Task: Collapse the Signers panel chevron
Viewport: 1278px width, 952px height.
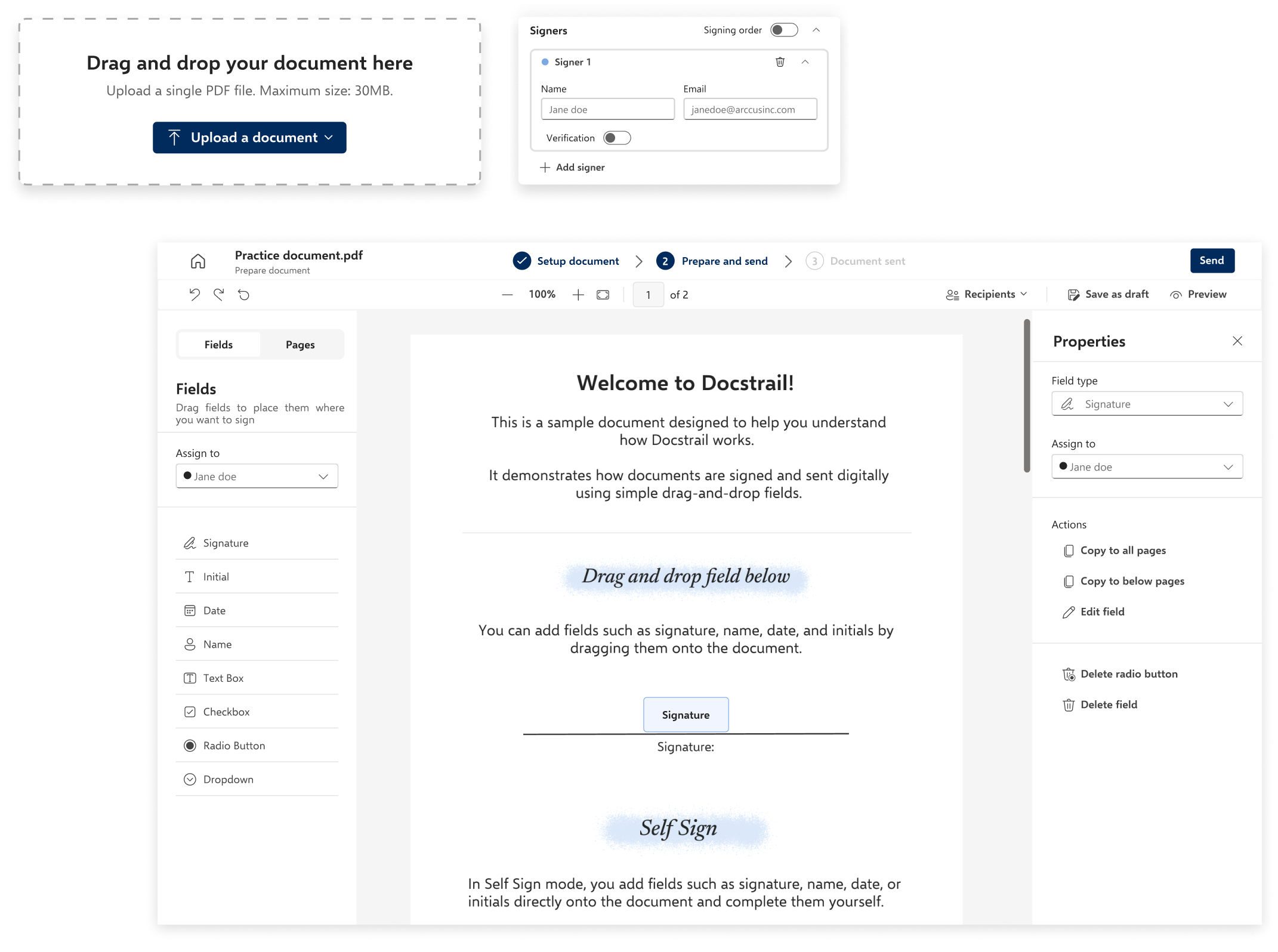Action: click(x=816, y=30)
